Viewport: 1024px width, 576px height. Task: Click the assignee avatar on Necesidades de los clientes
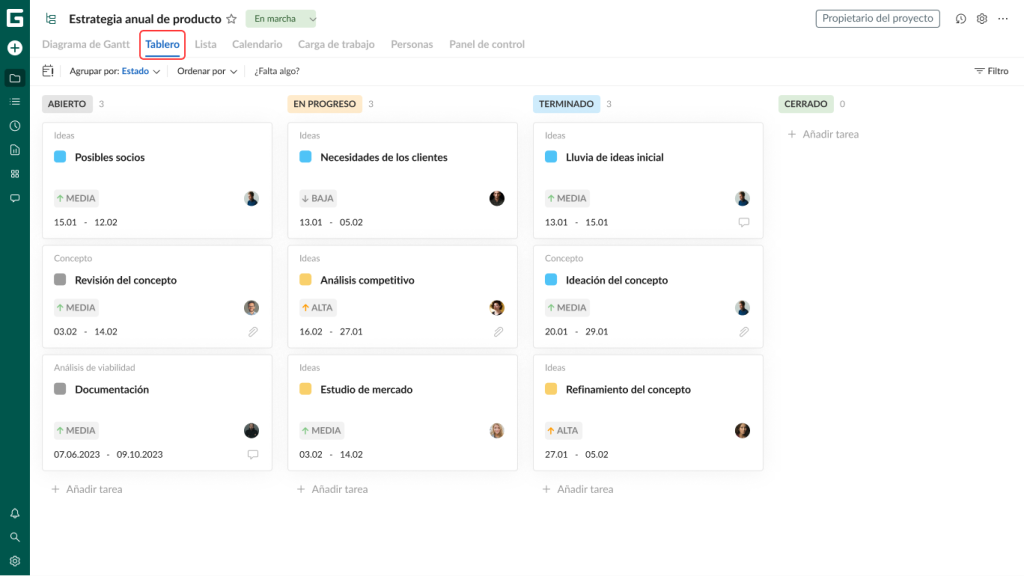[x=497, y=199]
